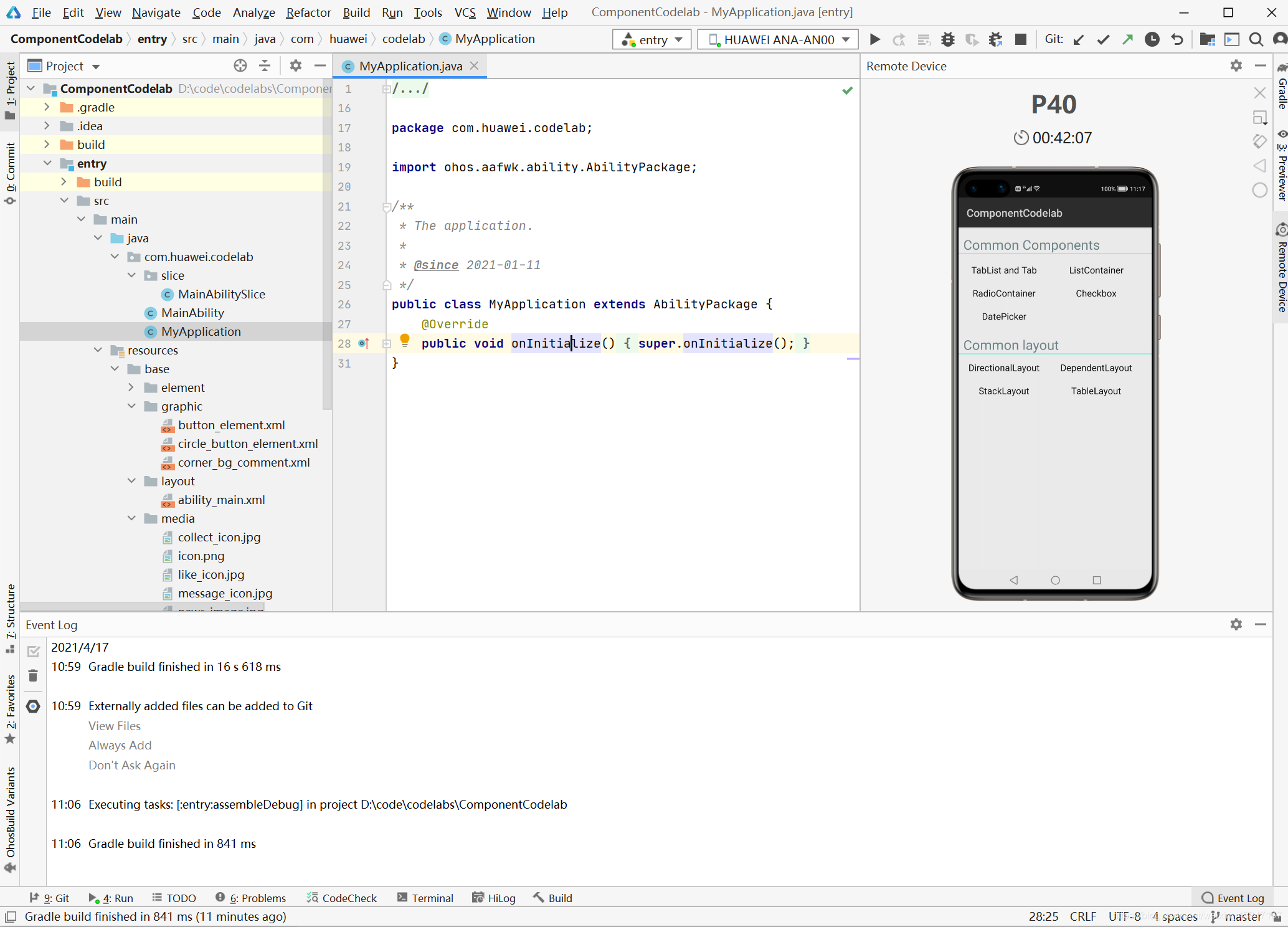1288x927 pixels.
Task: Open the Remote Device panel settings gear
Action: pos(1236,65)
